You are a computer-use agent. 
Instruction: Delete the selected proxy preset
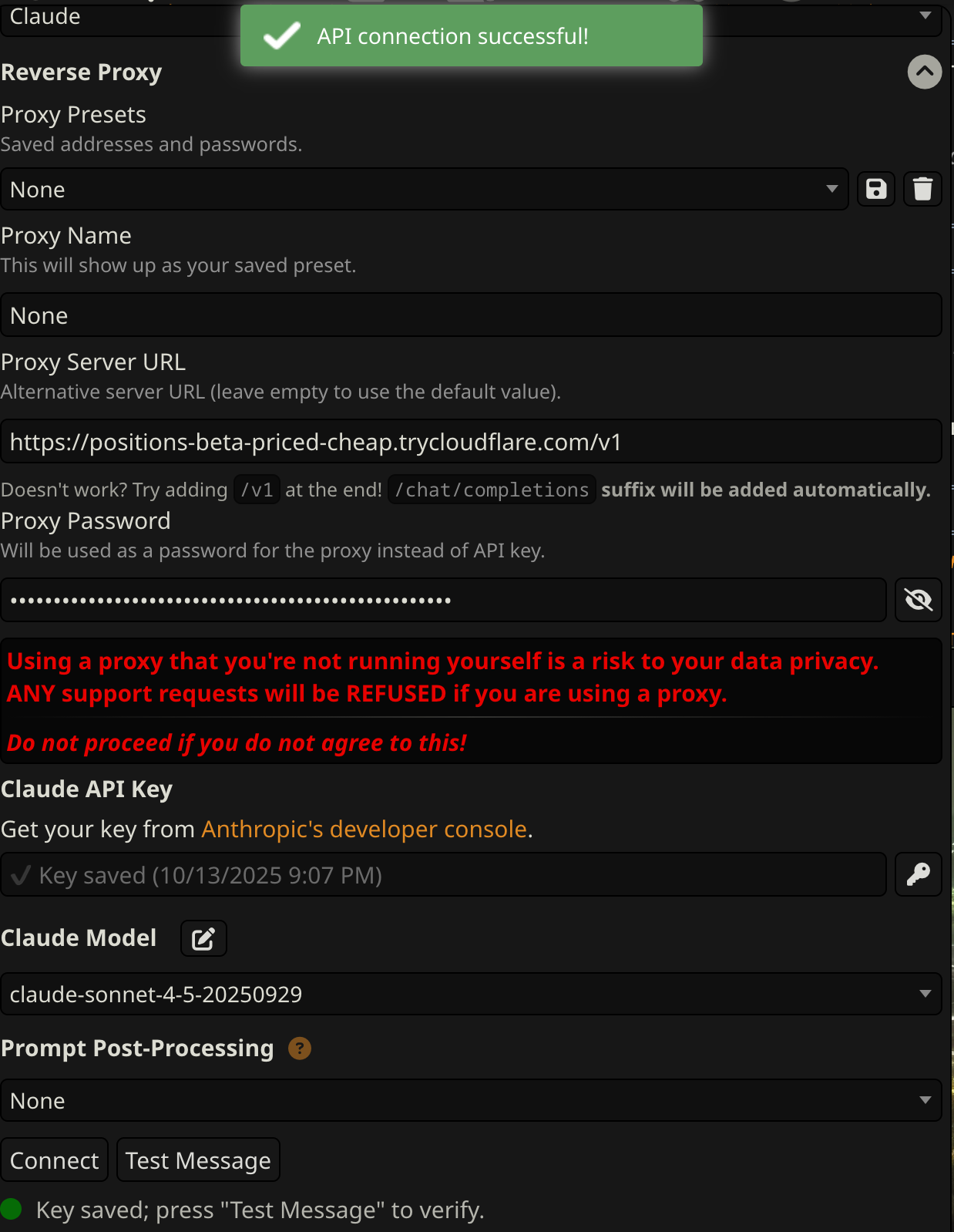pos(922,189)
